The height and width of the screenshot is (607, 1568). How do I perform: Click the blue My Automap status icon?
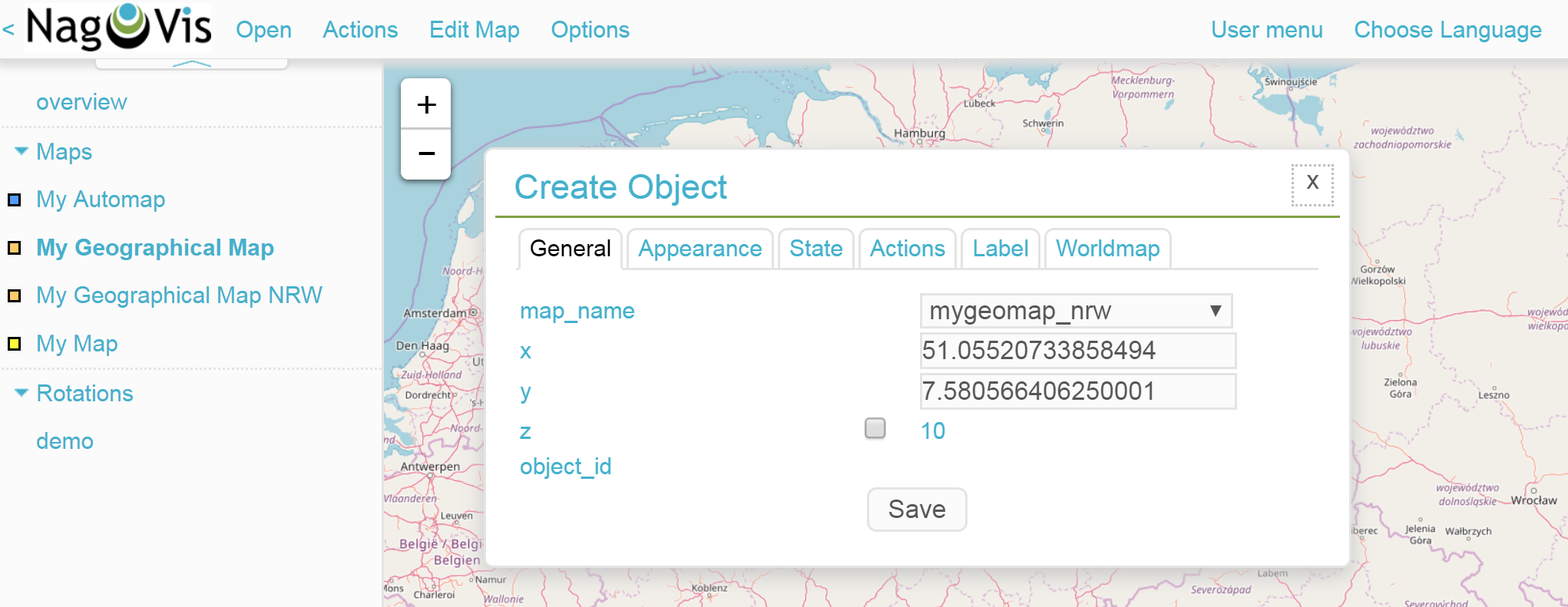pyautogui.click(x=14, y=200)
